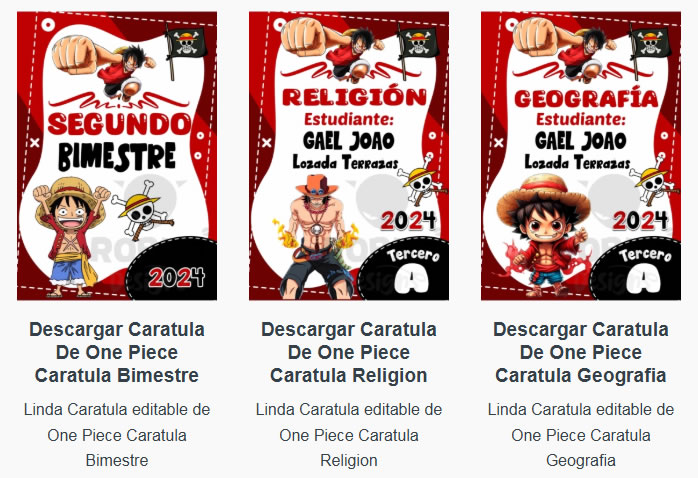Click 'Descargar Caratula De One Piece Caratula Bimestre' title
Screen dimensions: 698x478
[117, 352]
